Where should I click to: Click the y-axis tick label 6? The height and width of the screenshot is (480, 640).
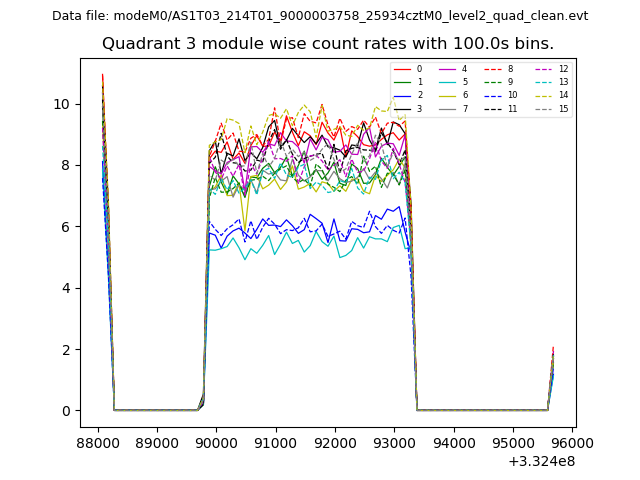coord(65,227)
